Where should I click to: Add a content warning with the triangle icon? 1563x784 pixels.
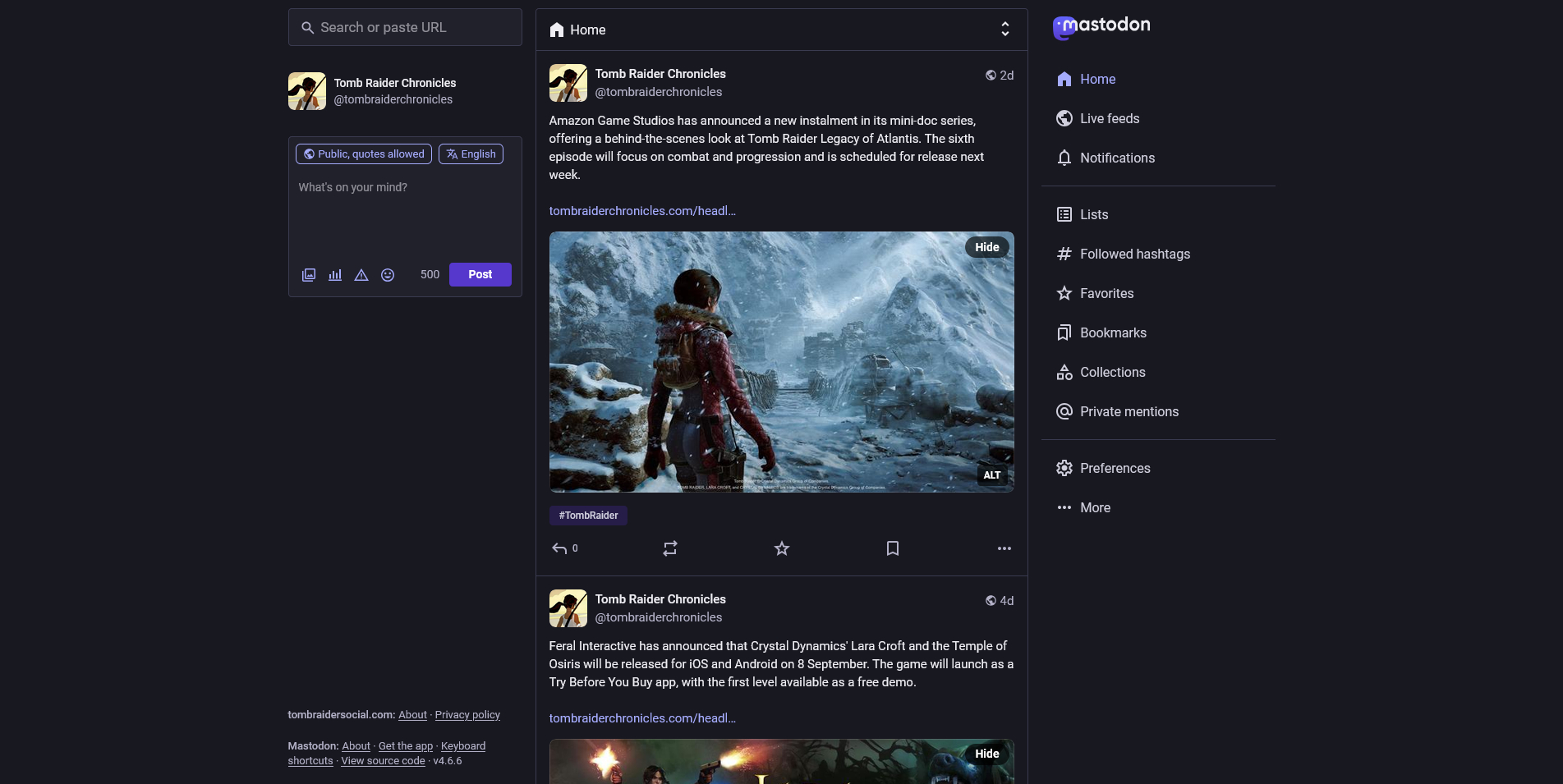coord(361,275)
